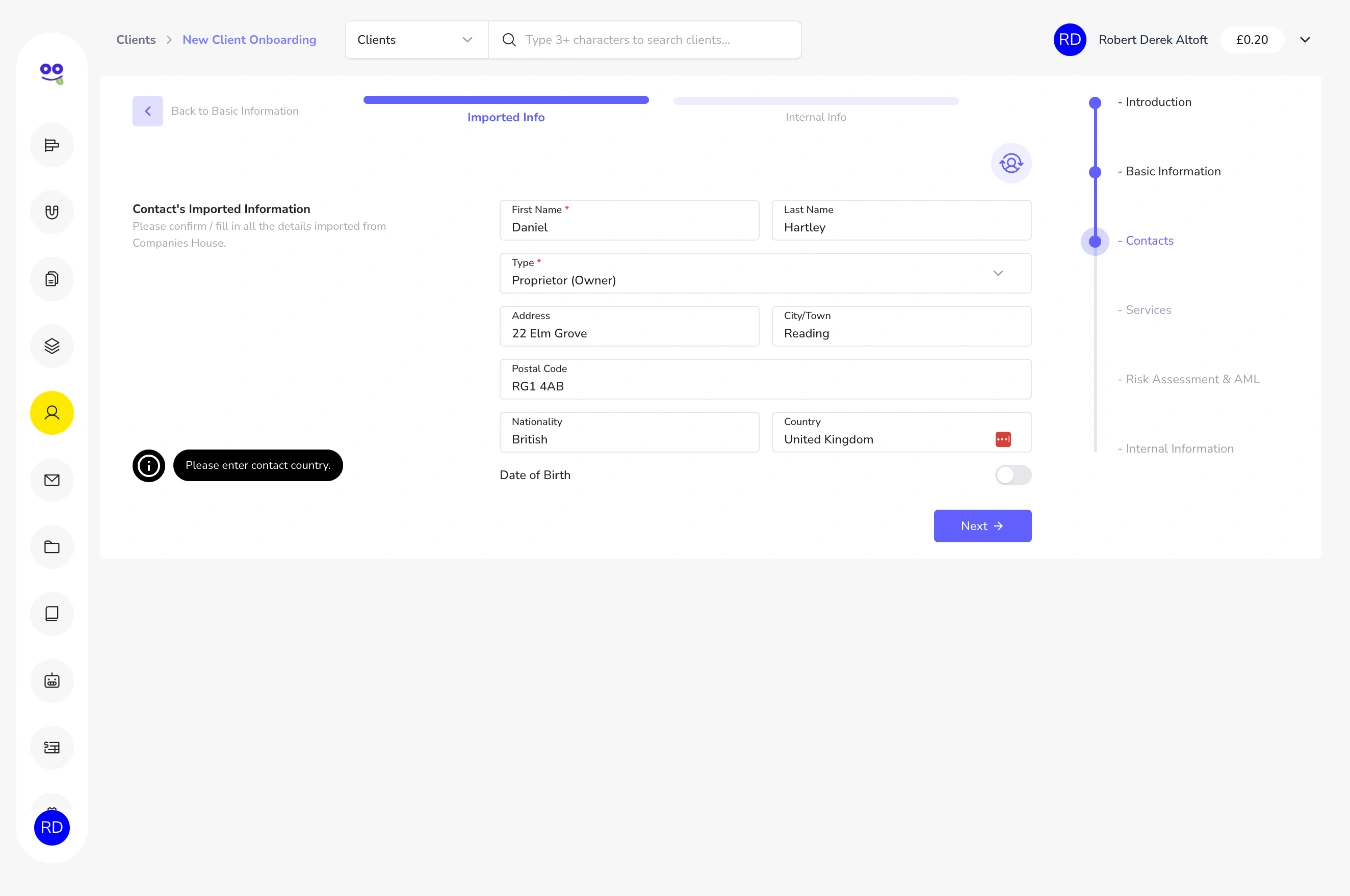The width and height of the screenshot is (1350, 896).
Task: Click the Internal Info progress bar
Action: tap(816, 101)
